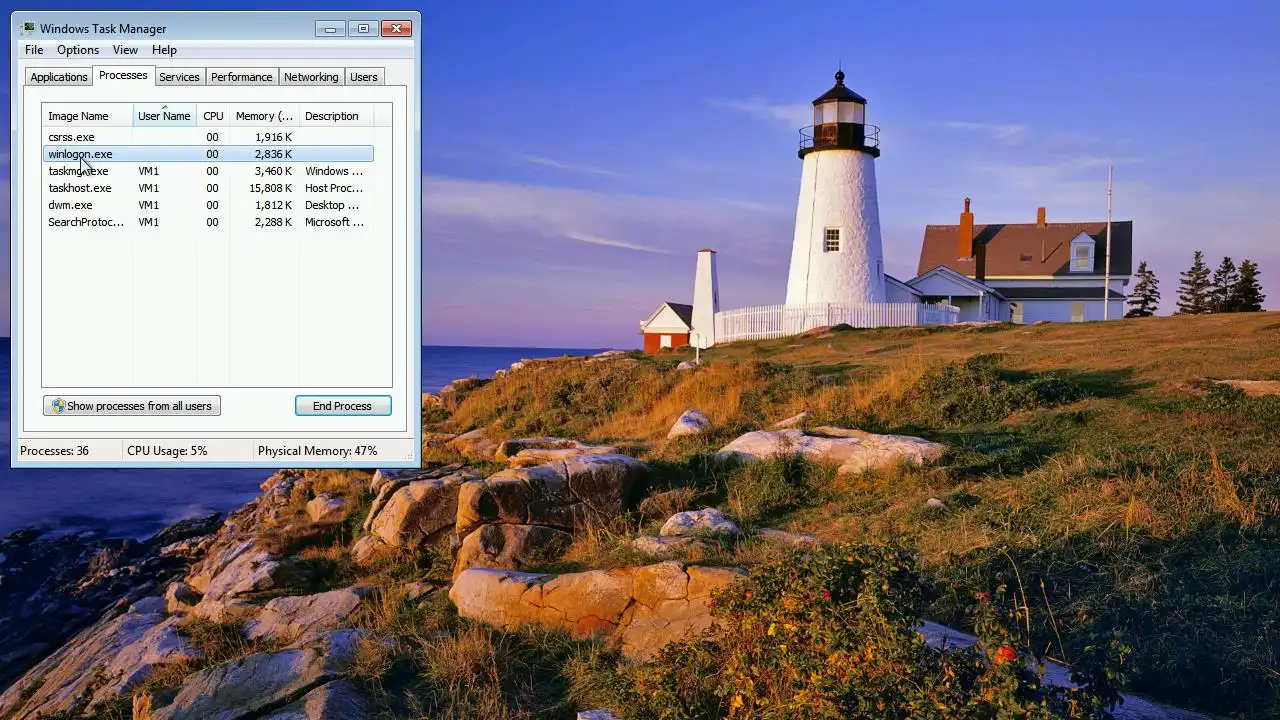Click the Windows ... description cell

click(334, 171)
